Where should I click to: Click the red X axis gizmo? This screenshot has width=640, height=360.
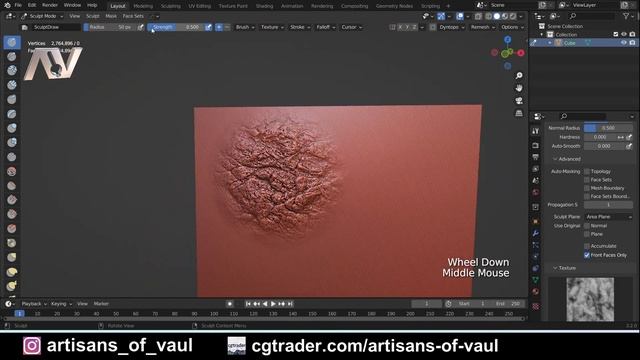pos(521,53)
